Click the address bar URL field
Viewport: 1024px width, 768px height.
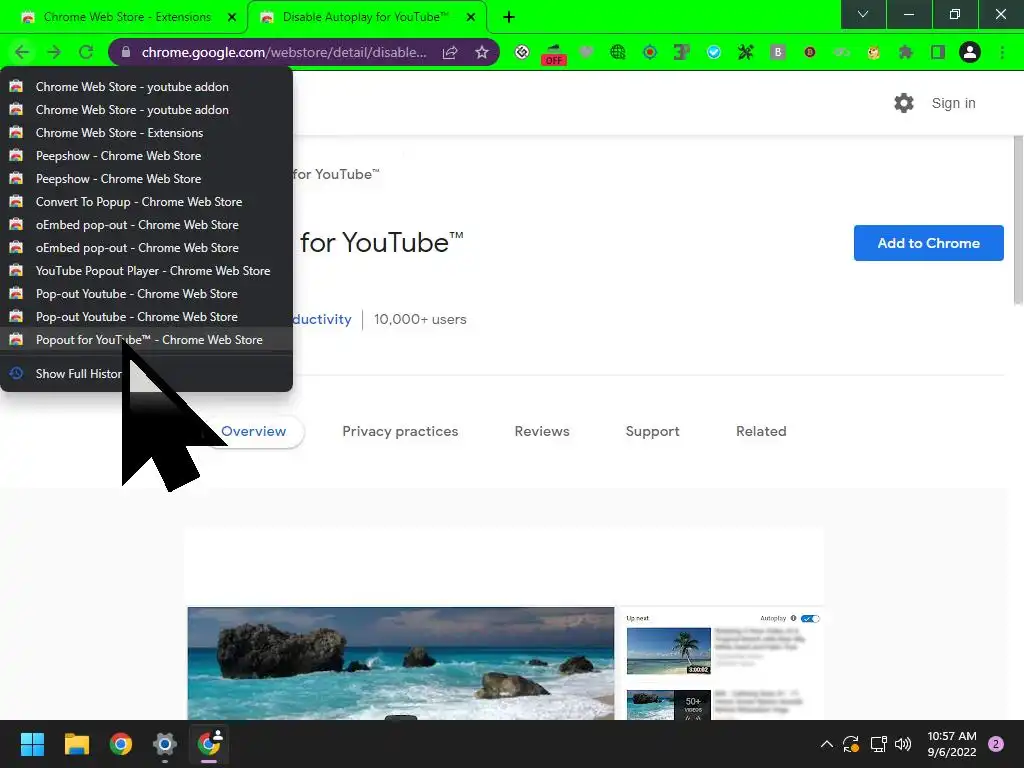(x=284, y=52)
